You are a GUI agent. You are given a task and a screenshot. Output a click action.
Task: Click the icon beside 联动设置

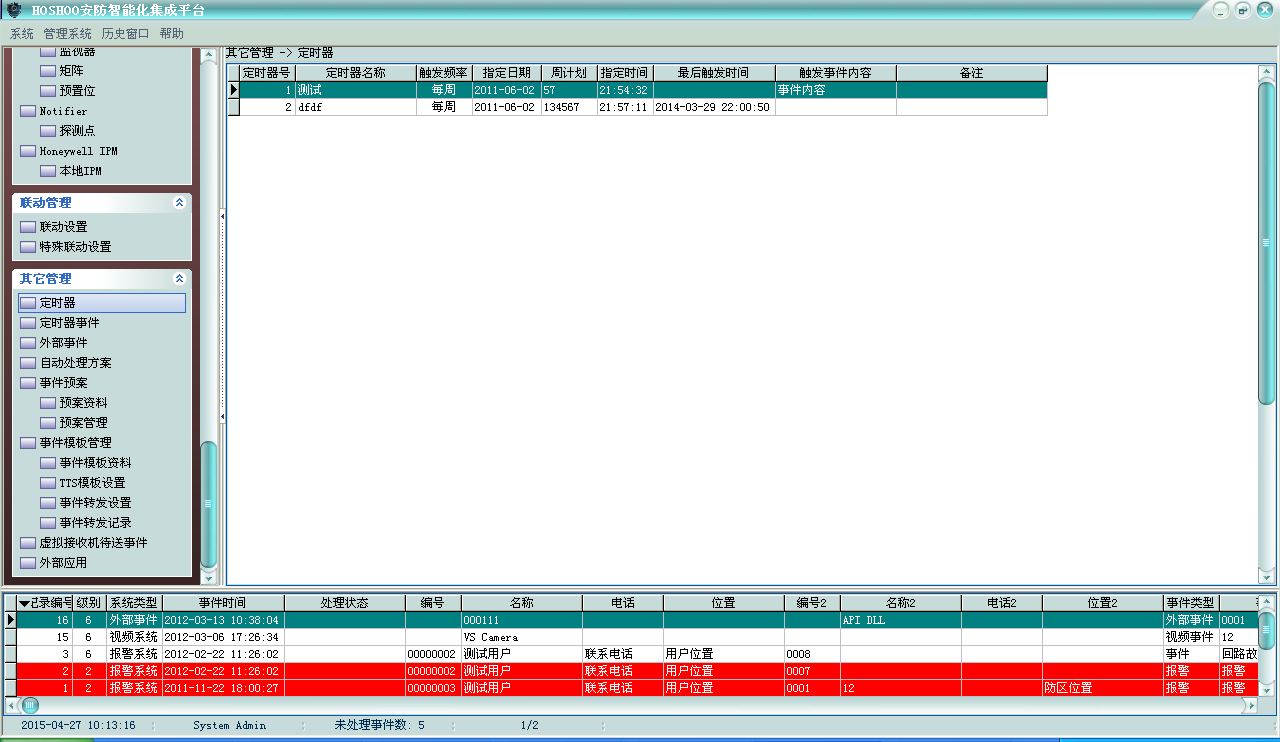pyautogui.click(x=28, y=227)
